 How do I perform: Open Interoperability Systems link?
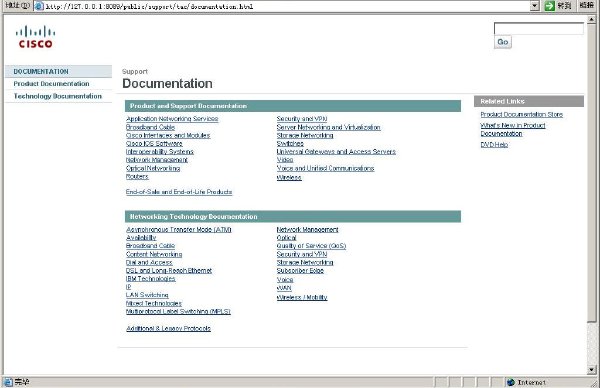[160, 152]
